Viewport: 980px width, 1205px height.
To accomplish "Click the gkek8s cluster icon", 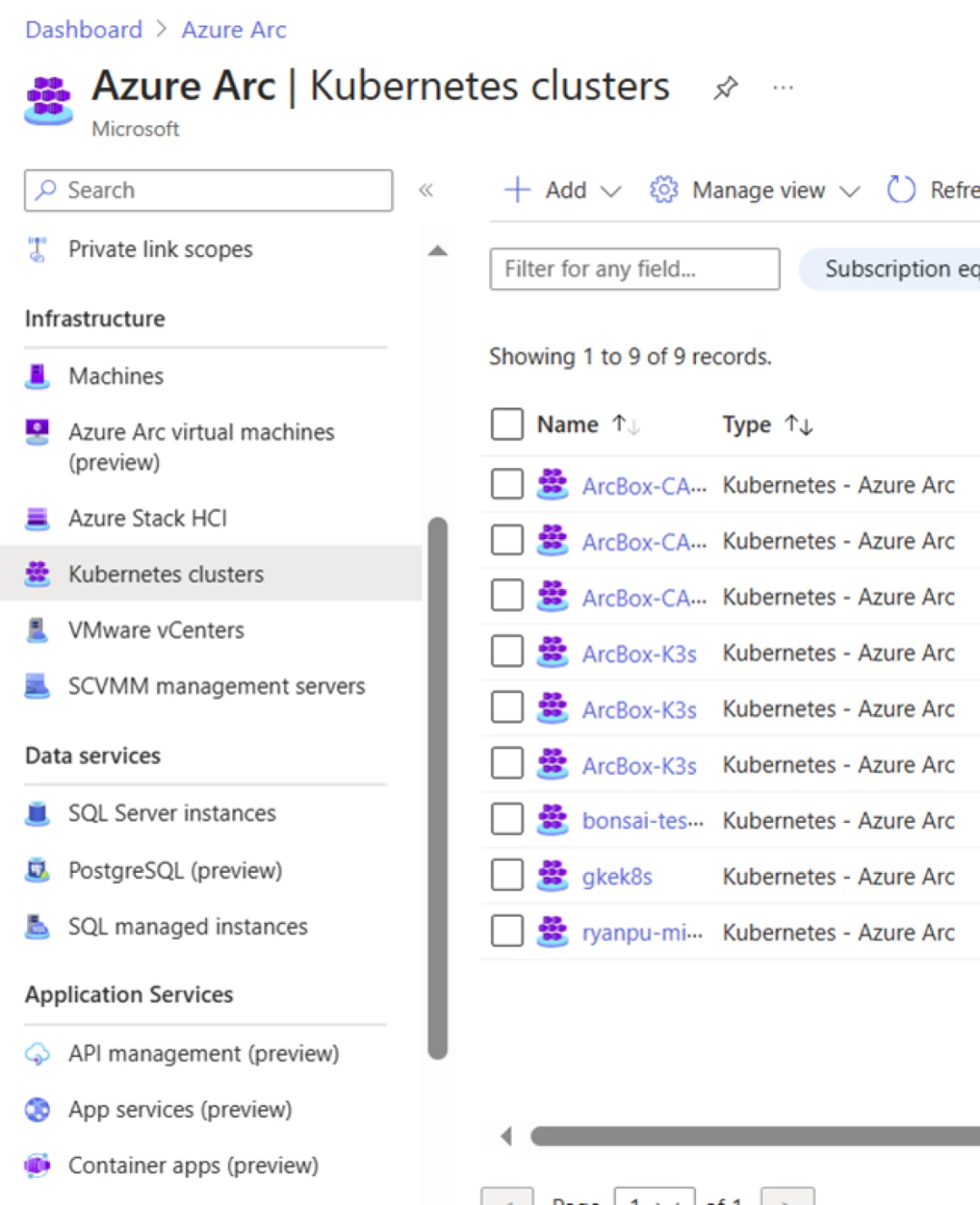I will [x=552, y=876].
